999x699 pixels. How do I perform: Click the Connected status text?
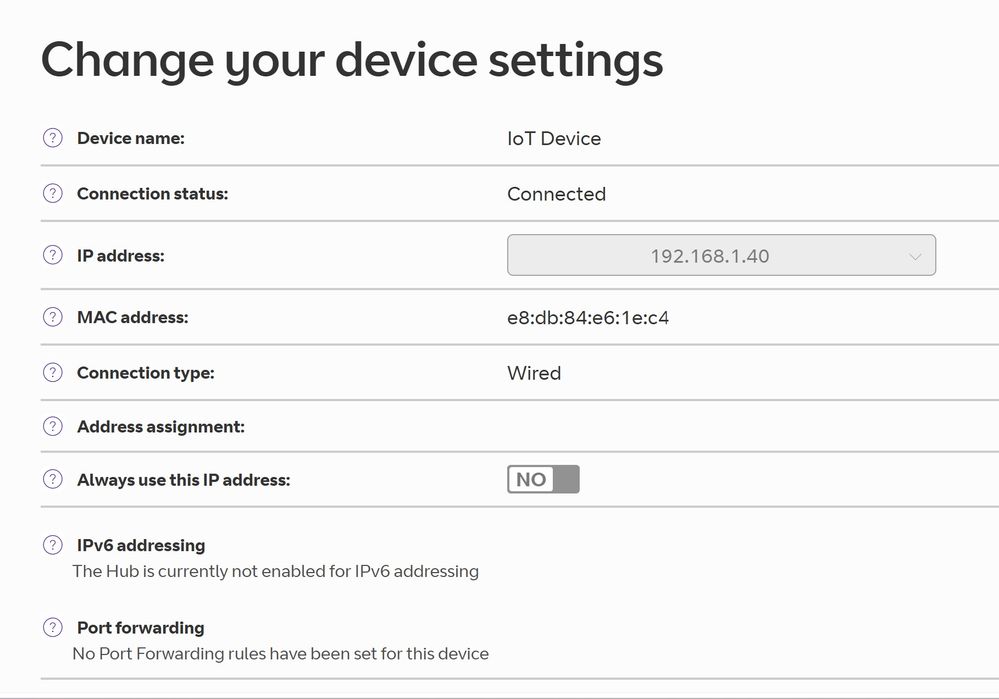556,194
